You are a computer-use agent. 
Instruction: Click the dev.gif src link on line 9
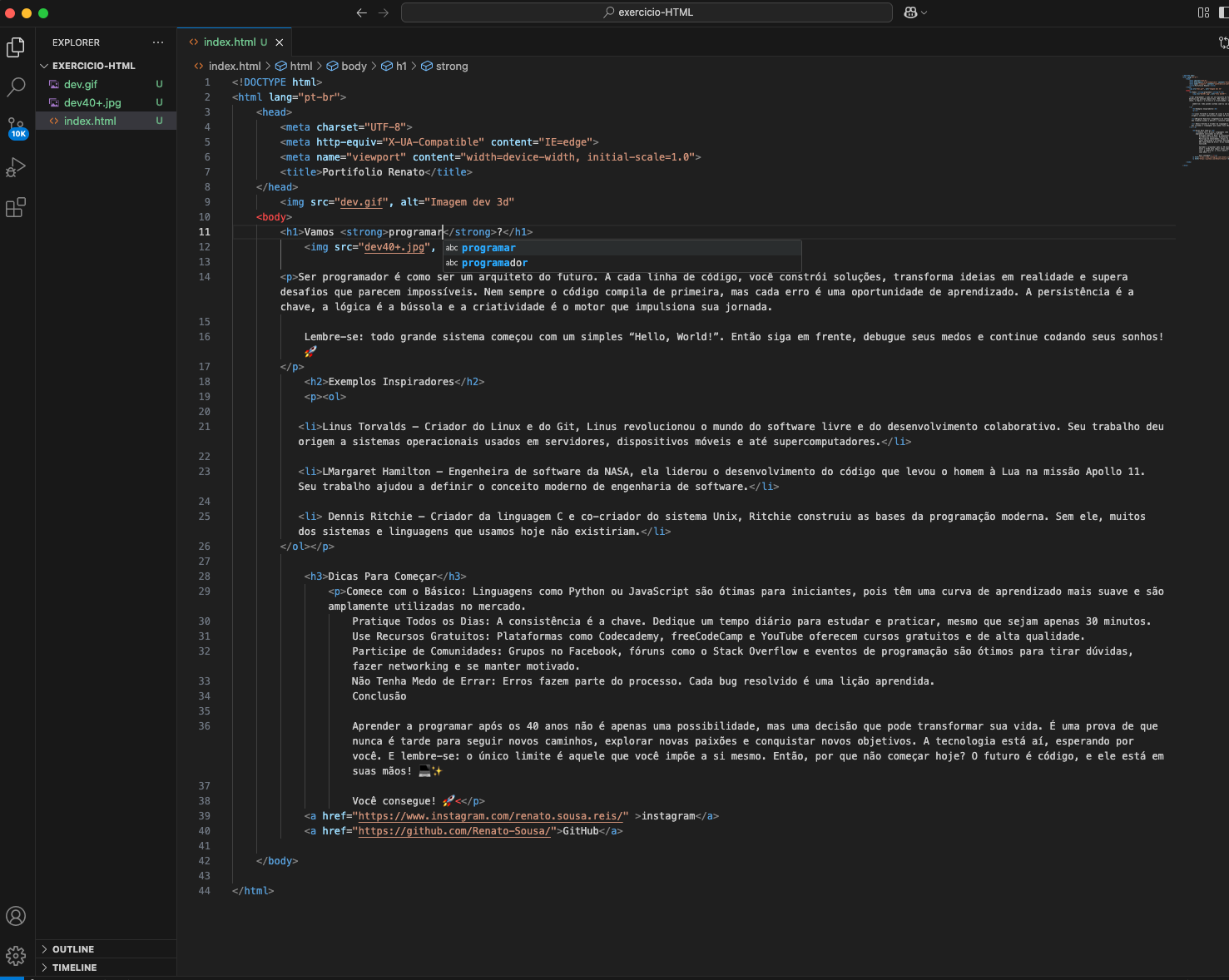[362, 202]
